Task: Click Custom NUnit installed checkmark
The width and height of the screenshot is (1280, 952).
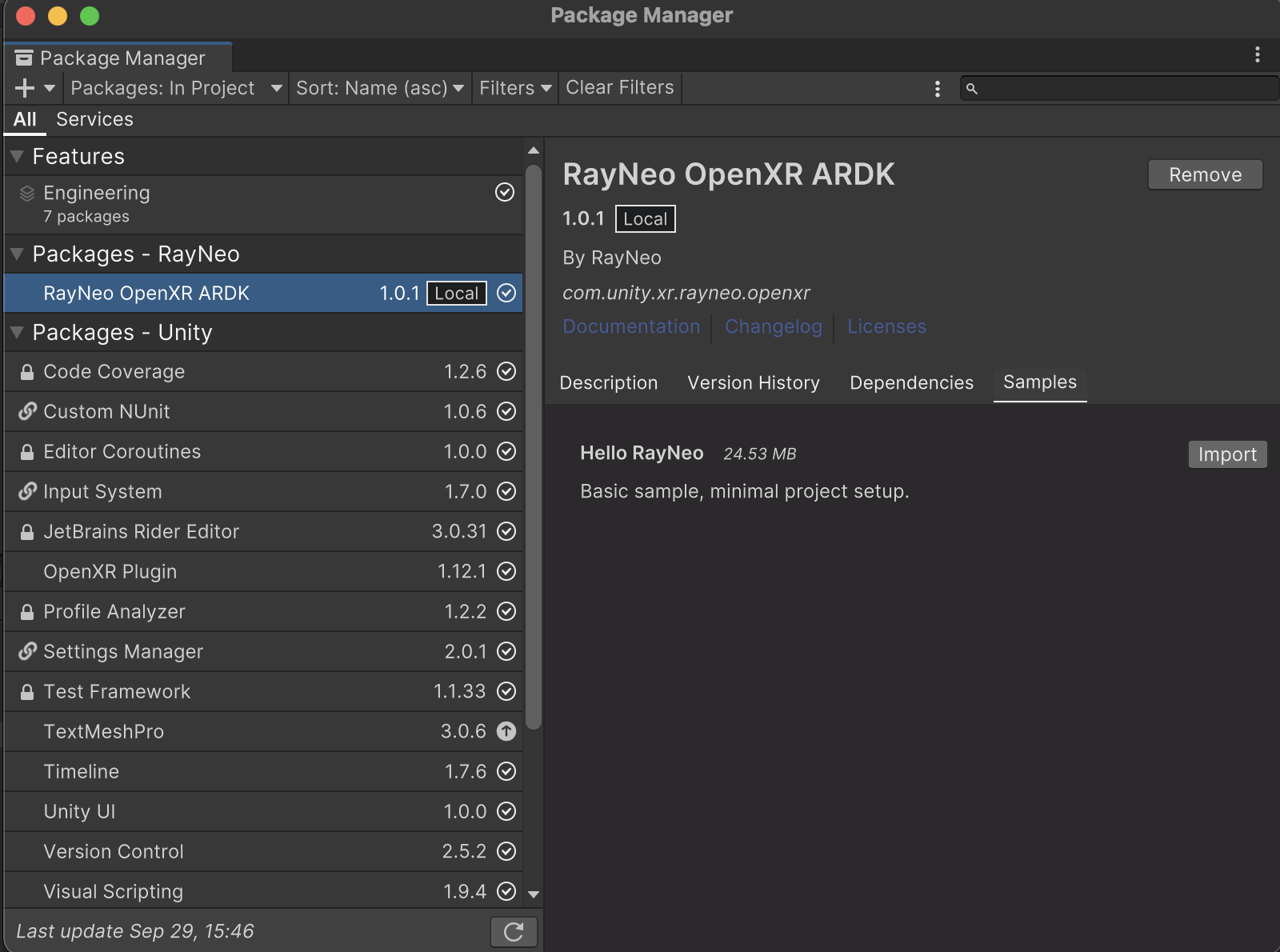Action: (506, 411)
